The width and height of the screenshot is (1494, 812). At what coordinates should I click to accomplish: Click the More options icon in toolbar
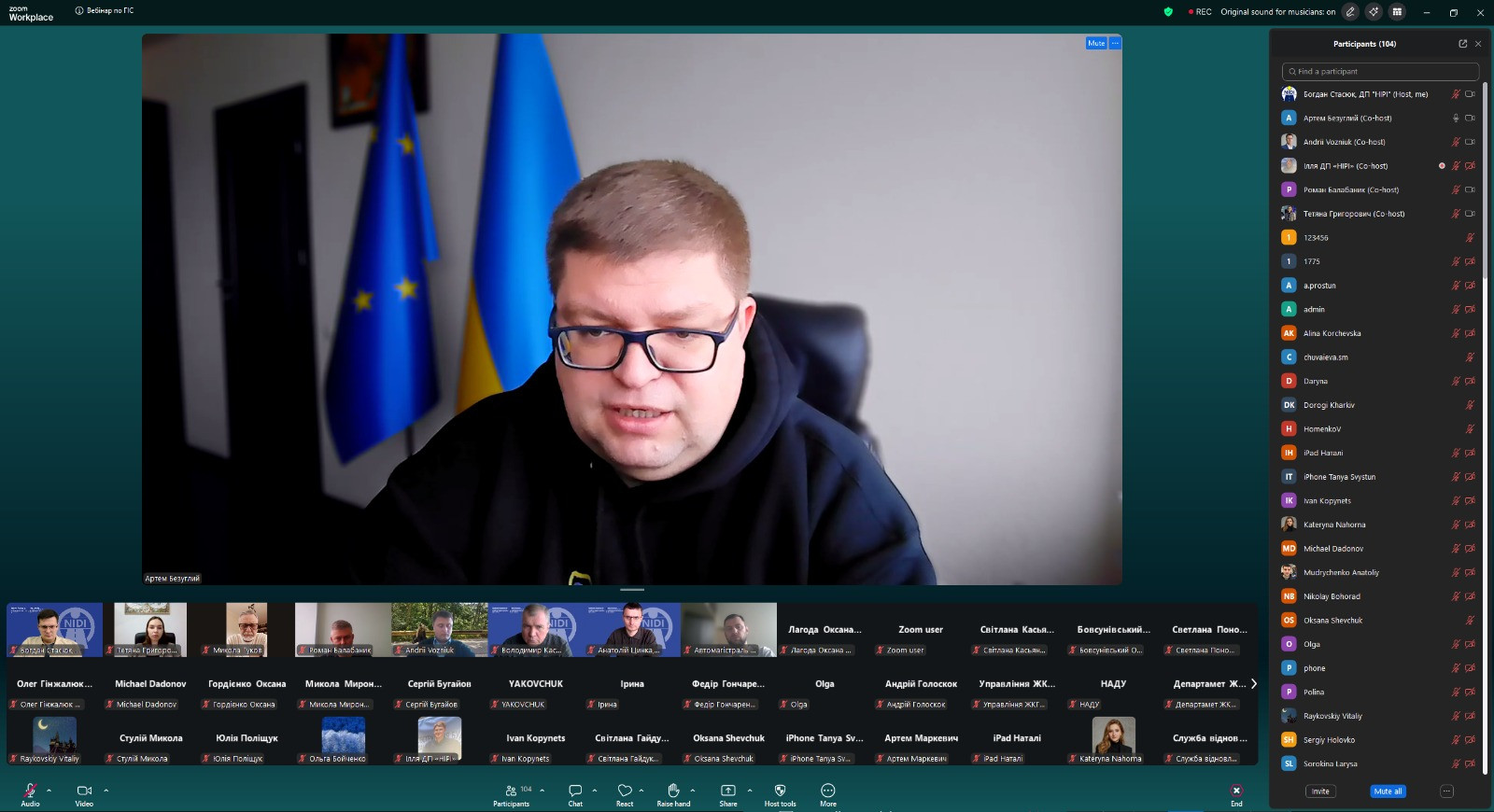tap(827, 791)
